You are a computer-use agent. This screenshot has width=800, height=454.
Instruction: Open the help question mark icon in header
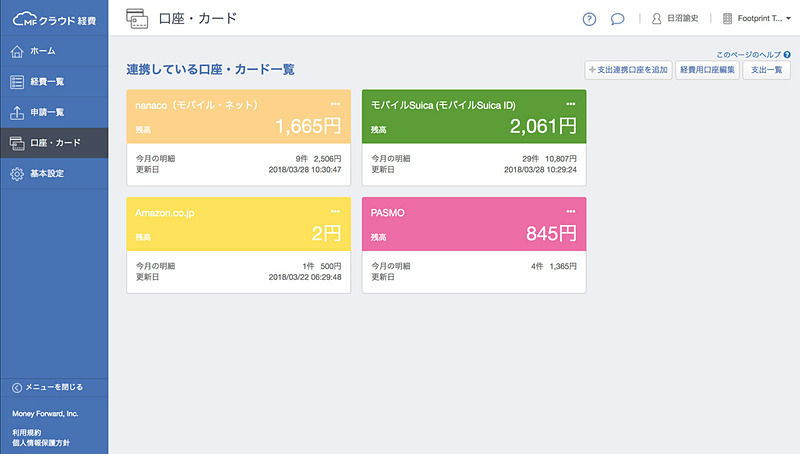589,19
